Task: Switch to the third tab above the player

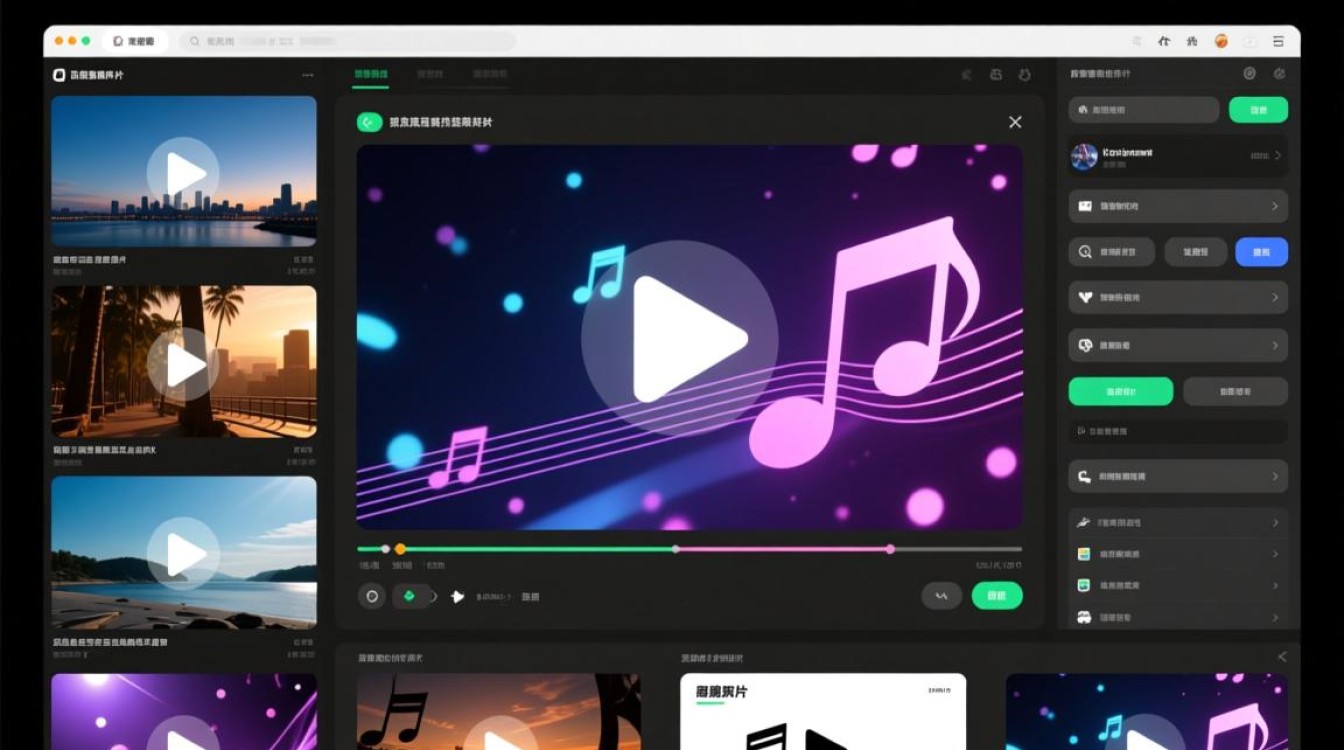Action: pos(490,75)
